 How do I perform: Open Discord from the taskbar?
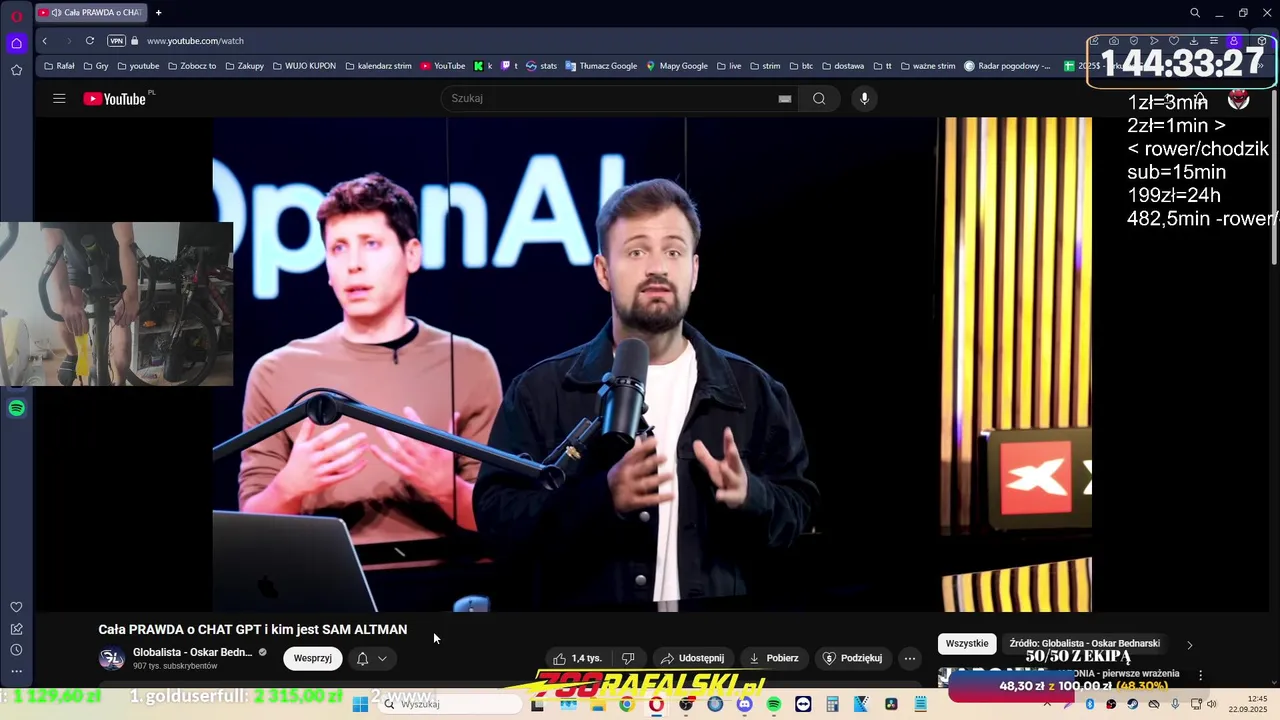click(x=744, y=704)
